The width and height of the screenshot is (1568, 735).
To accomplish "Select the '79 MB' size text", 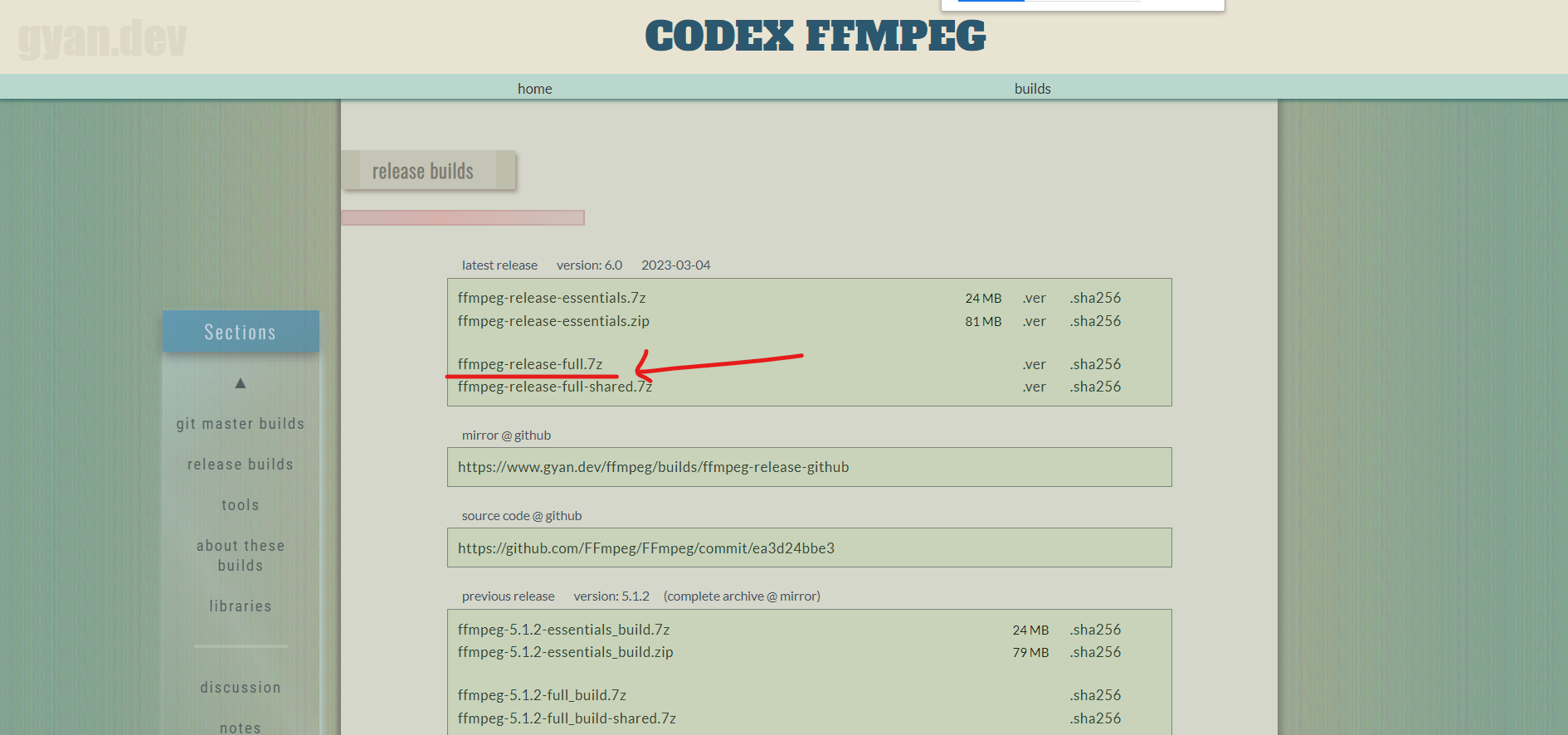I will [x=1030, y=652].
